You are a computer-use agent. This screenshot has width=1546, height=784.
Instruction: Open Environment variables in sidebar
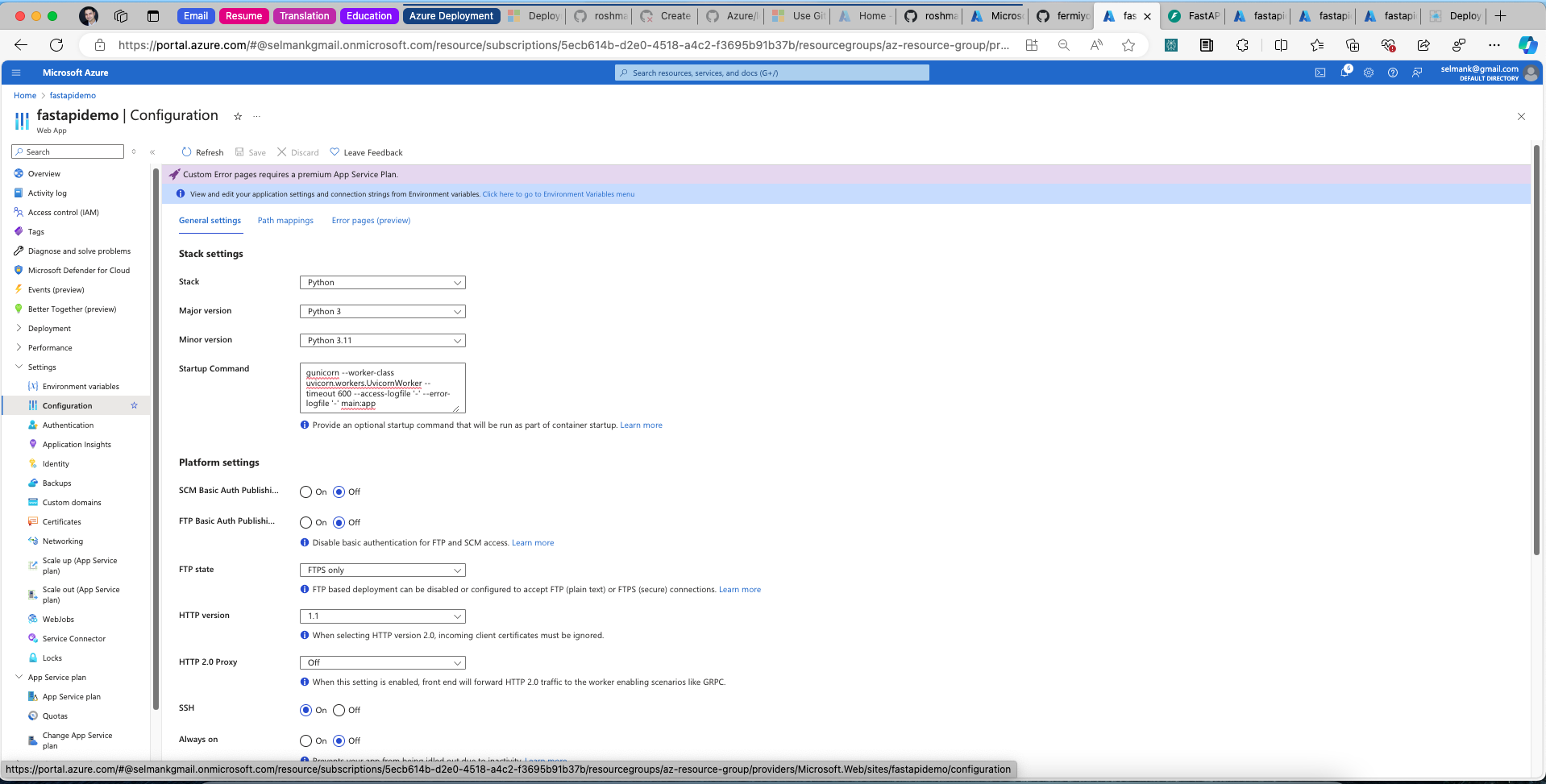click(81, 386)
